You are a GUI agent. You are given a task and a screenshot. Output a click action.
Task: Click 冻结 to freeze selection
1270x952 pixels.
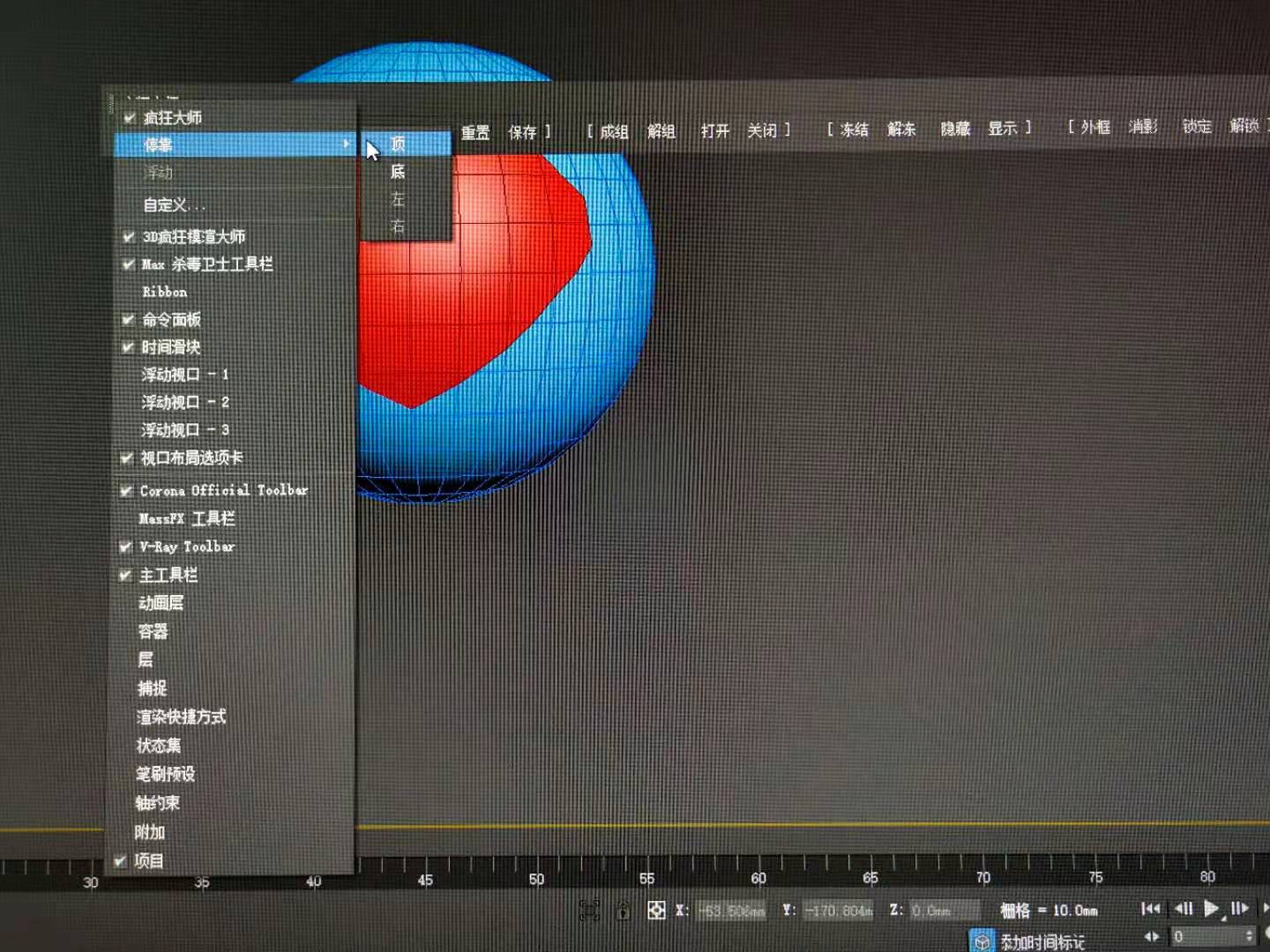point(854,130)
